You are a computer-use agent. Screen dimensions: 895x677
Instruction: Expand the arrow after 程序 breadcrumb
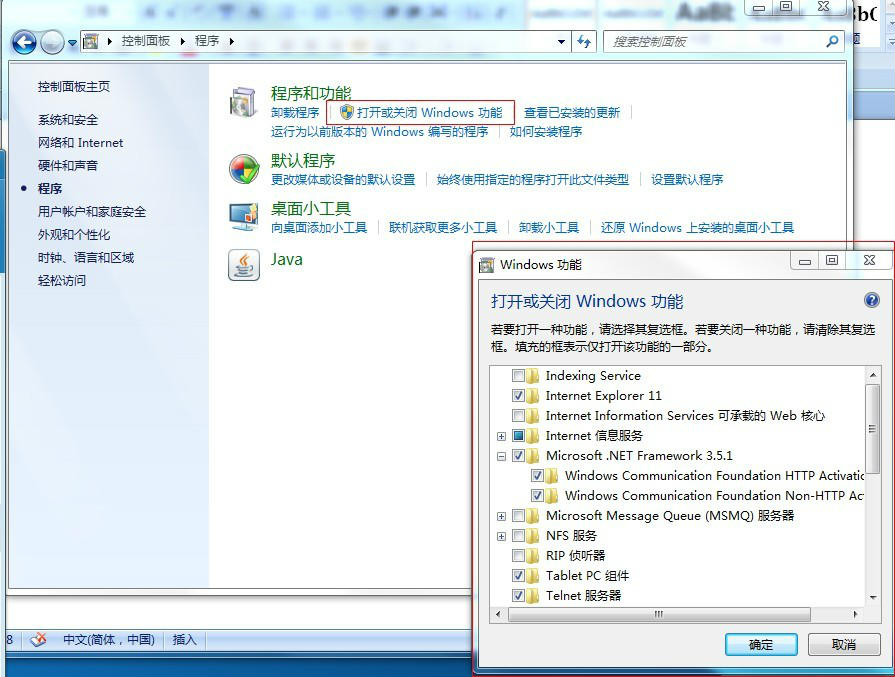click(232, 41)
